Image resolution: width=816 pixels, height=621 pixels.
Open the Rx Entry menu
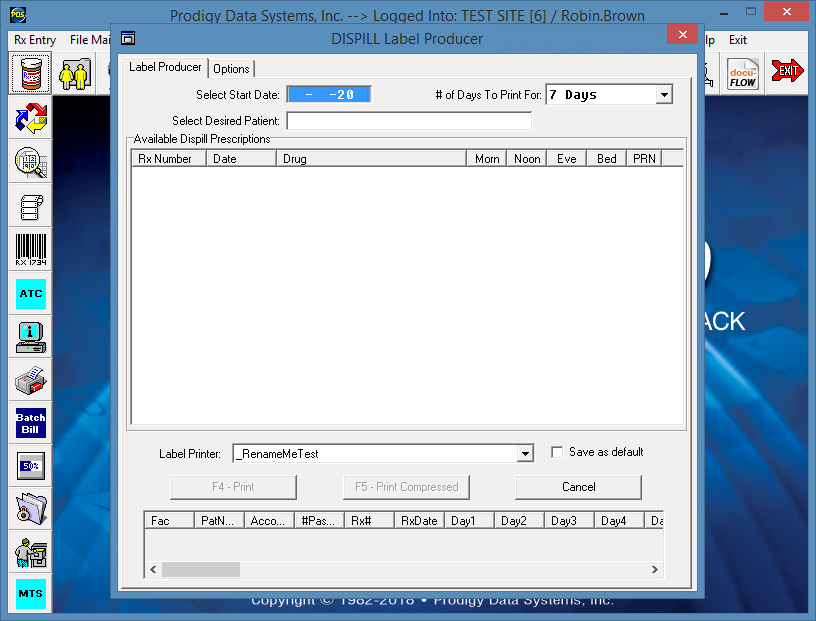[35, 40]
